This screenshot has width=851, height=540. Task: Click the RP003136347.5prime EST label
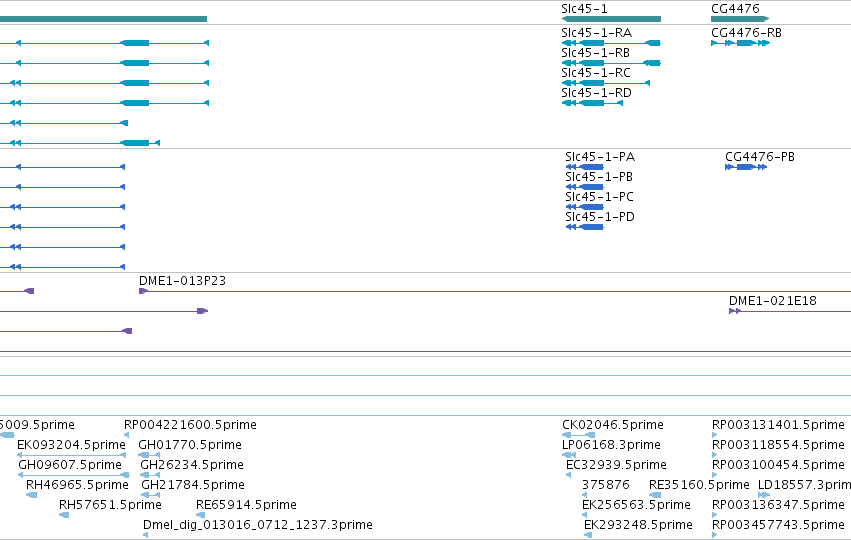click(x=778, y=505)
